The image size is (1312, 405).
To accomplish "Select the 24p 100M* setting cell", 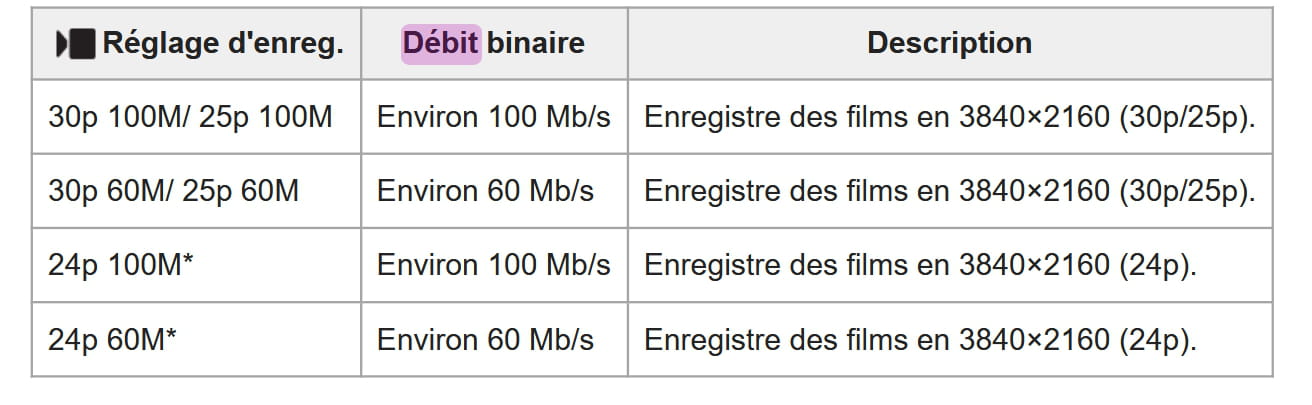I will click(196, 265).
